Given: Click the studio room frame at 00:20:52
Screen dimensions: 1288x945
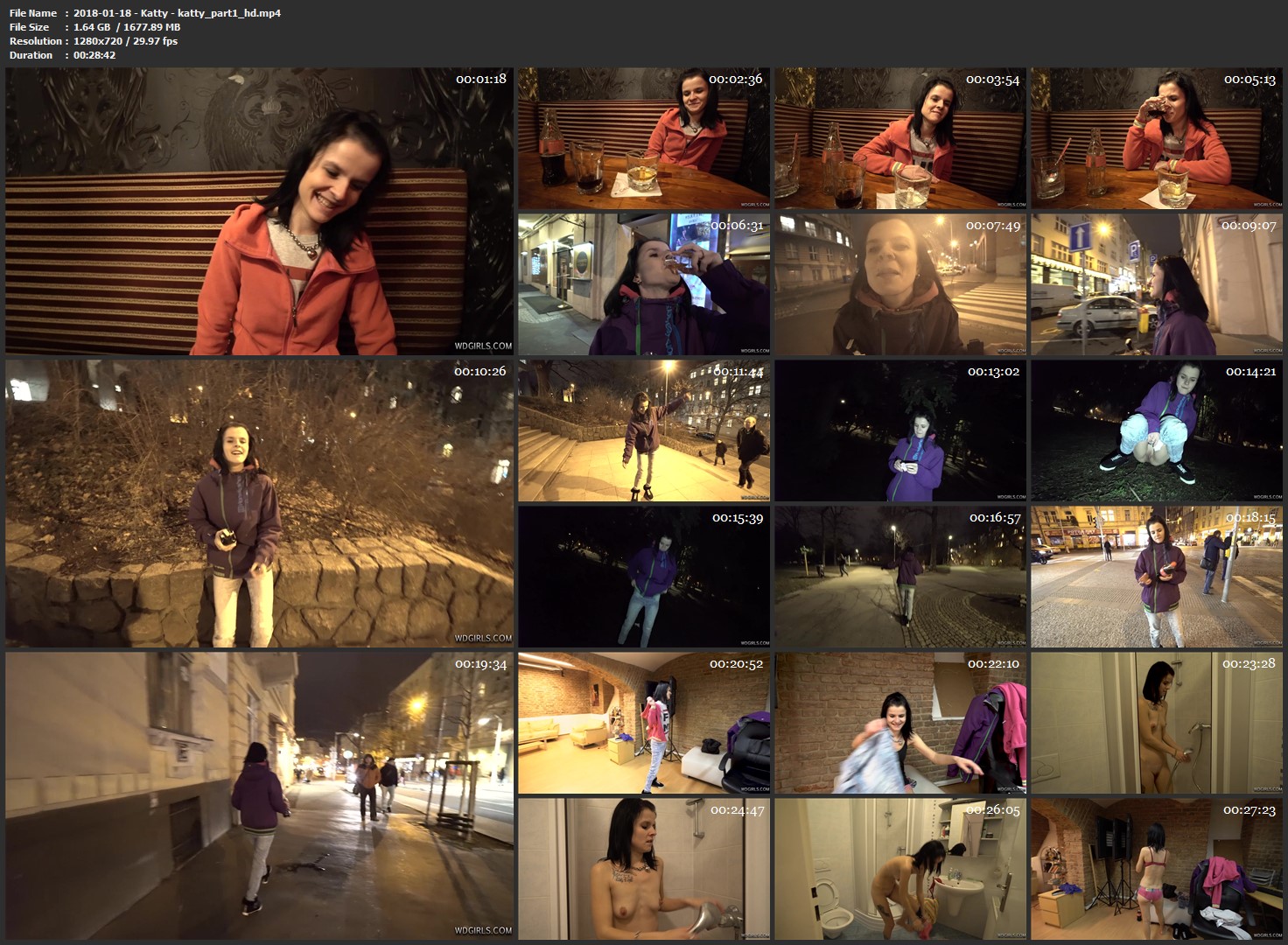Looking at the screenshot, I should pos(643,723).
